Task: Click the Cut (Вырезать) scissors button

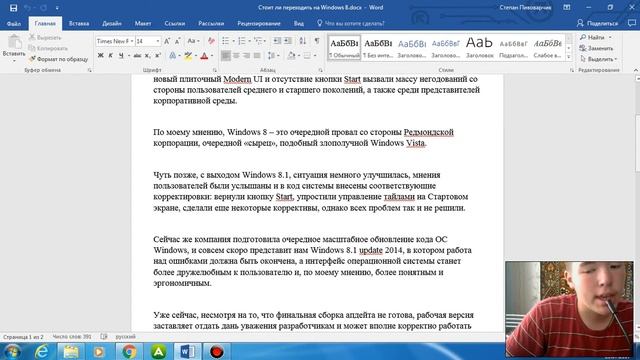Action: [x=45, y=38]
